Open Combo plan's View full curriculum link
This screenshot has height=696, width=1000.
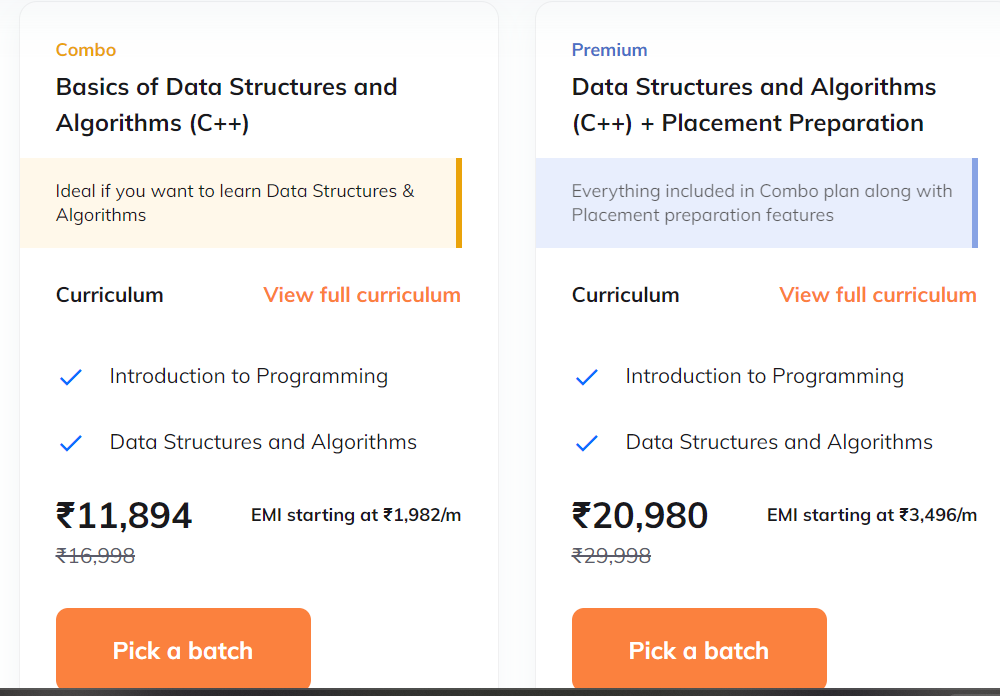pos(362,295)
